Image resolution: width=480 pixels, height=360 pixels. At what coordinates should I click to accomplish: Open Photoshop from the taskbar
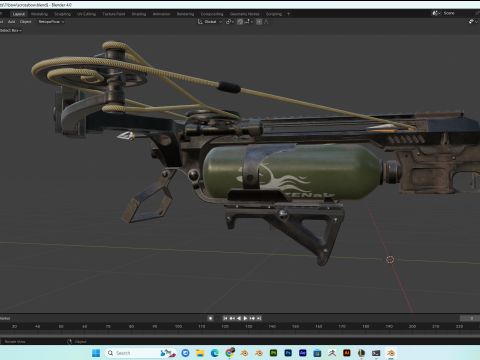point(288,353)
